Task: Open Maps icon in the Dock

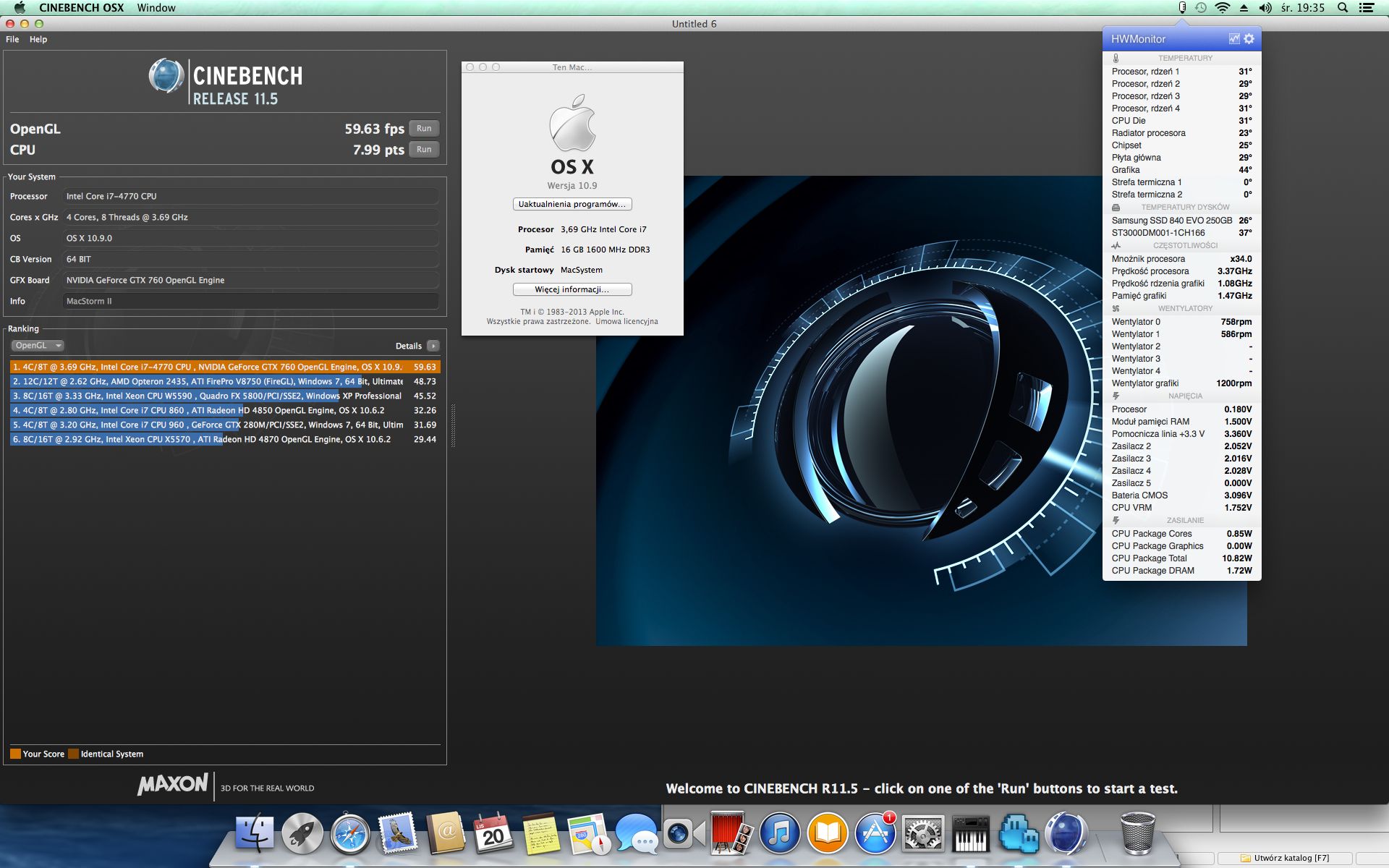Action: (x=589, y=833)
